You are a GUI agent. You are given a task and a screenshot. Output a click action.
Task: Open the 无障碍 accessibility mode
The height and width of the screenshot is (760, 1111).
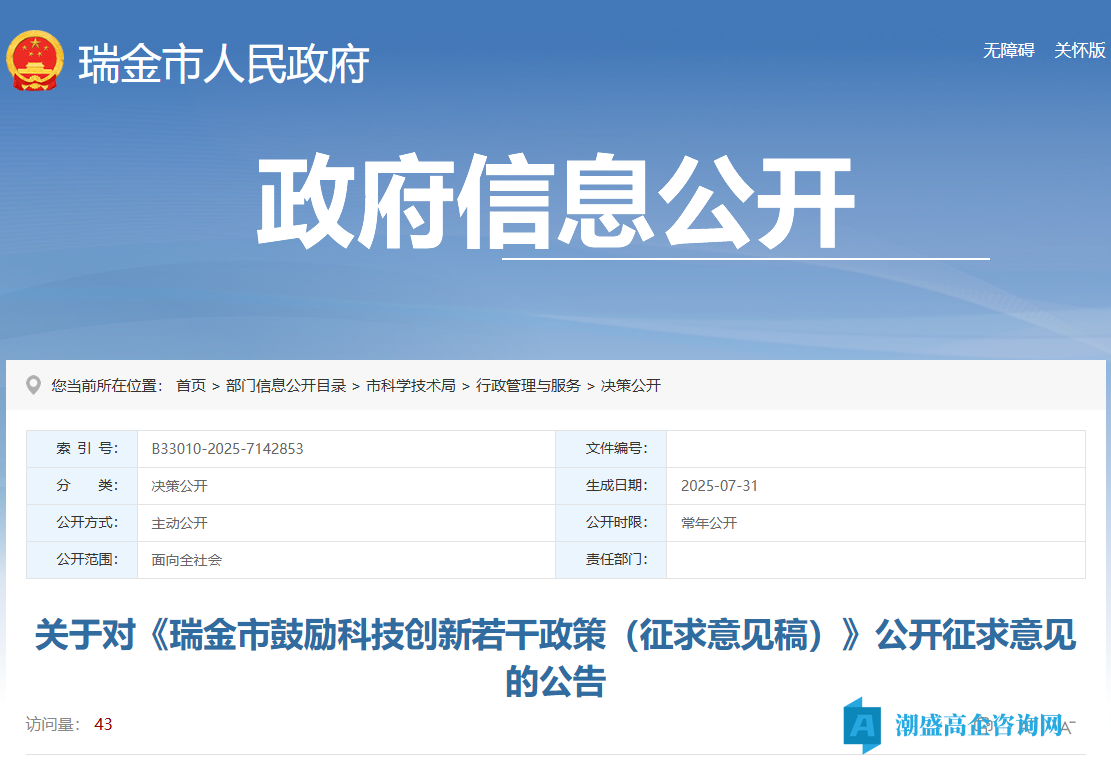tap(1008, 50)
